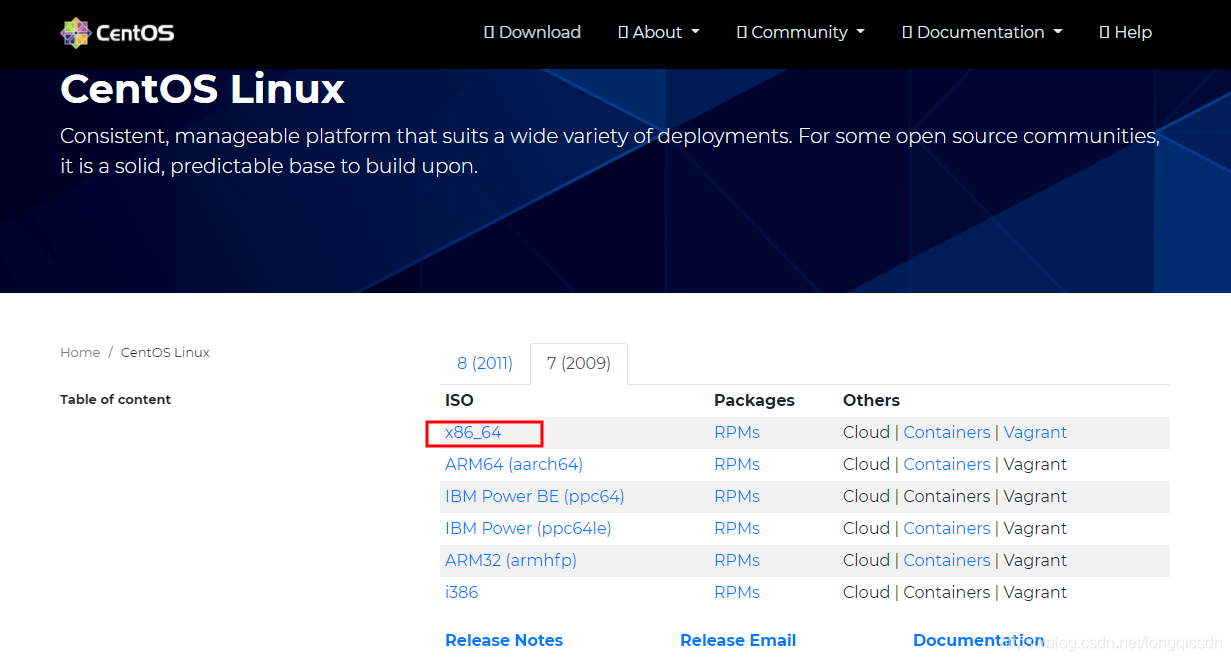
Task: Open RPMs in the ARM64 (aarch64) row
Action: [x=737, y=464]
